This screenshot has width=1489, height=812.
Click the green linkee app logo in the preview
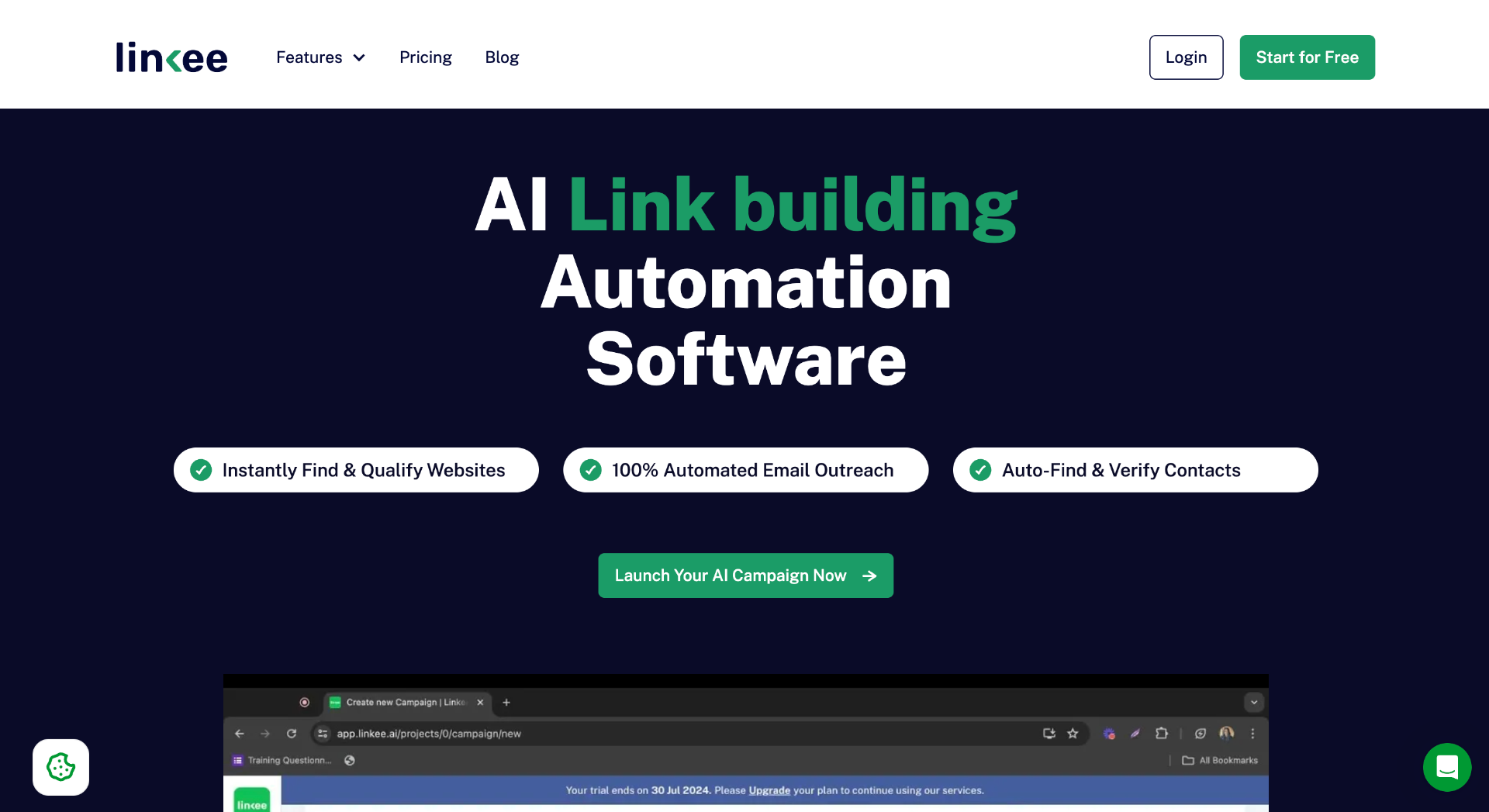[252, 800]
